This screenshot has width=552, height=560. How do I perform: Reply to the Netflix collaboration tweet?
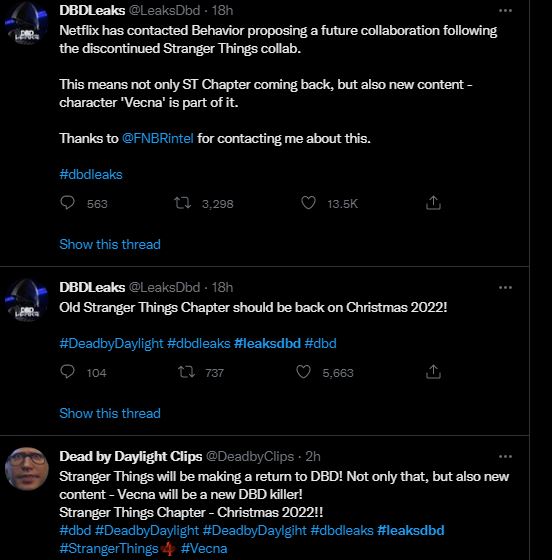point(67,203)
